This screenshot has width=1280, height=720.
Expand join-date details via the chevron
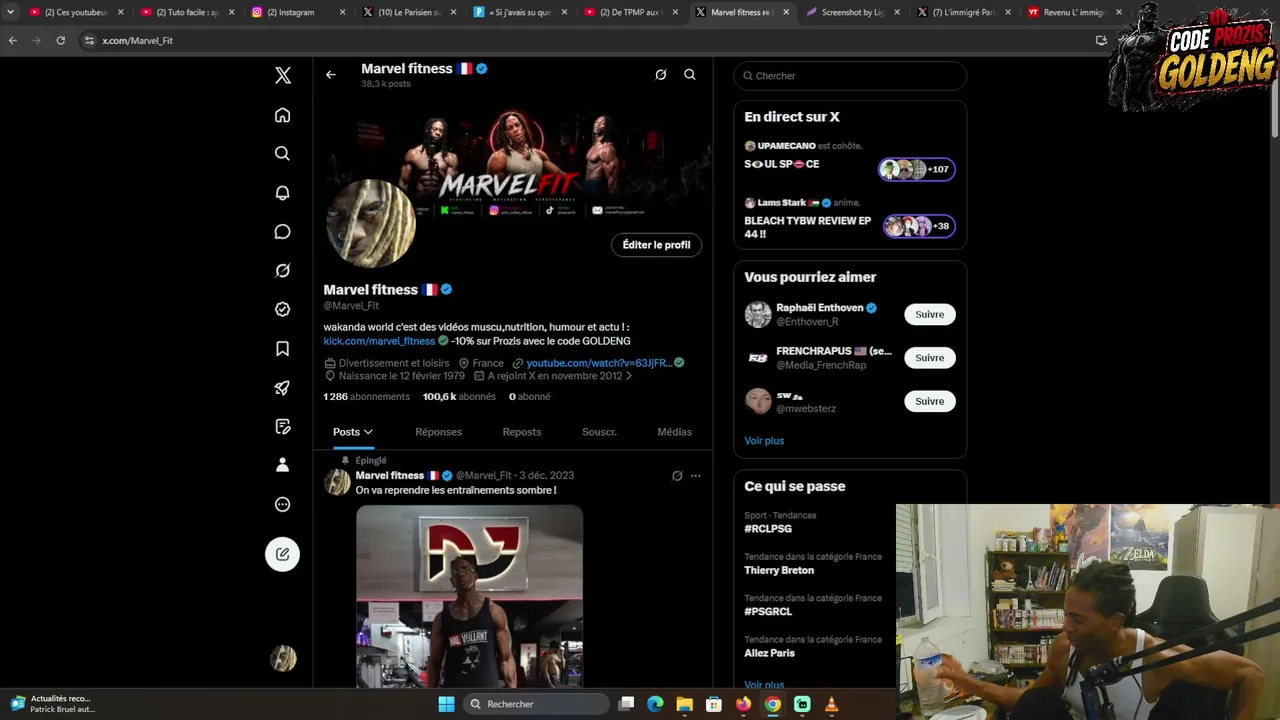coord(629,376)
